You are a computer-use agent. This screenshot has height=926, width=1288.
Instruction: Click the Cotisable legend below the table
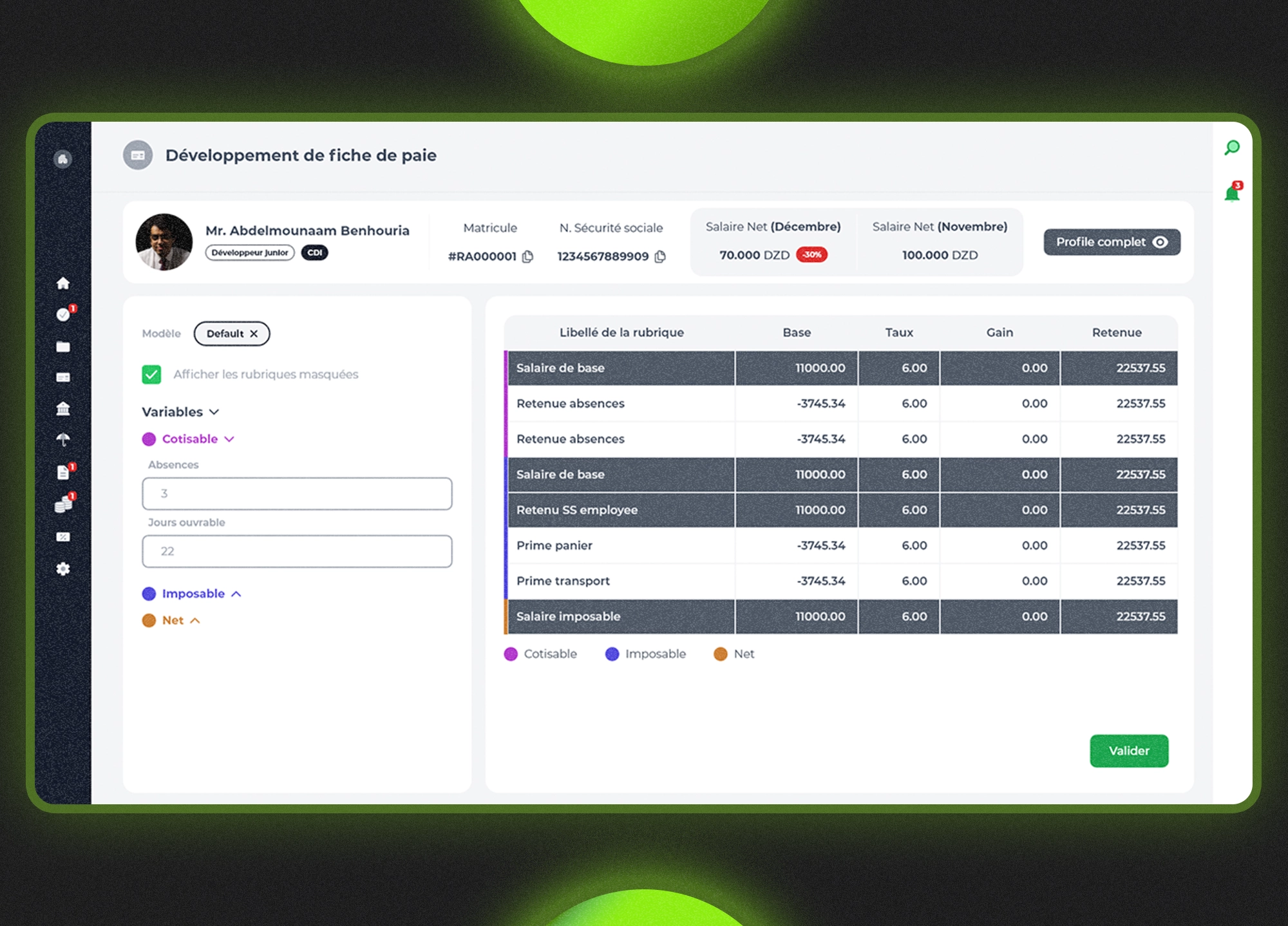pyautogui.click(x=540, y=654)
